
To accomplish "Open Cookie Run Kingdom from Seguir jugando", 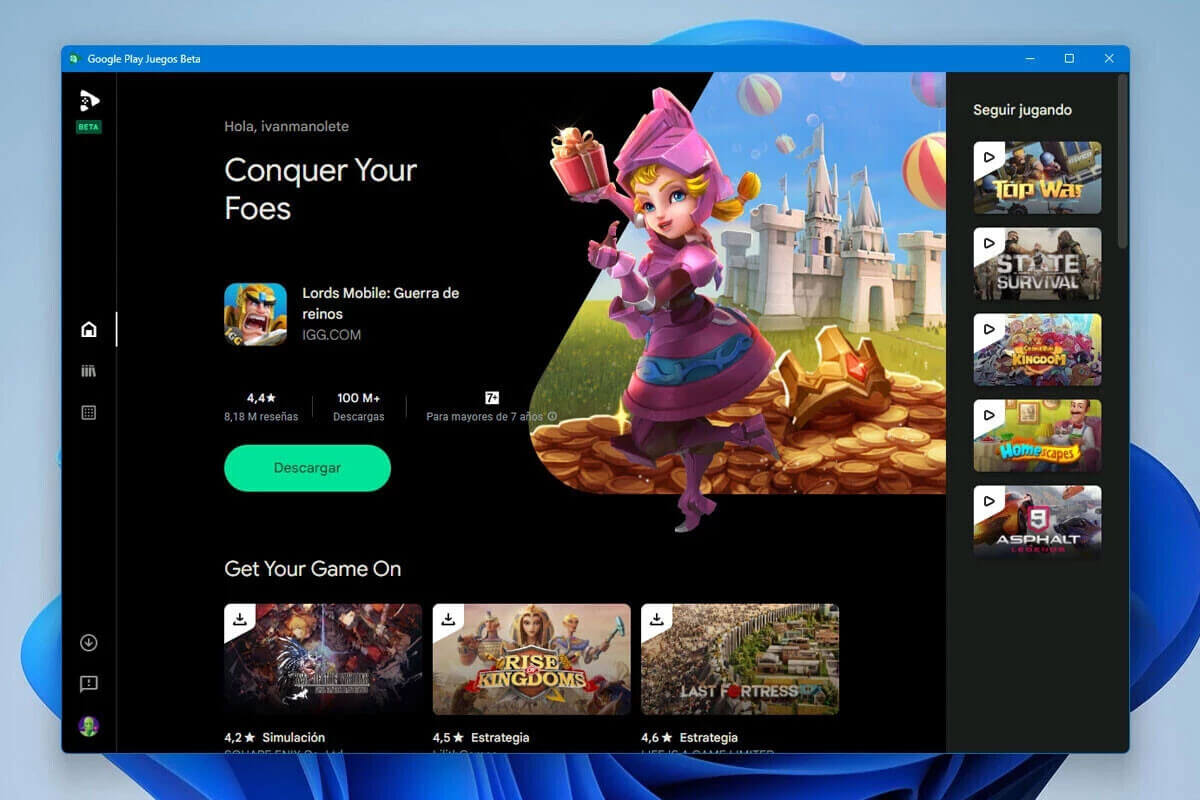I will 1037,348.
